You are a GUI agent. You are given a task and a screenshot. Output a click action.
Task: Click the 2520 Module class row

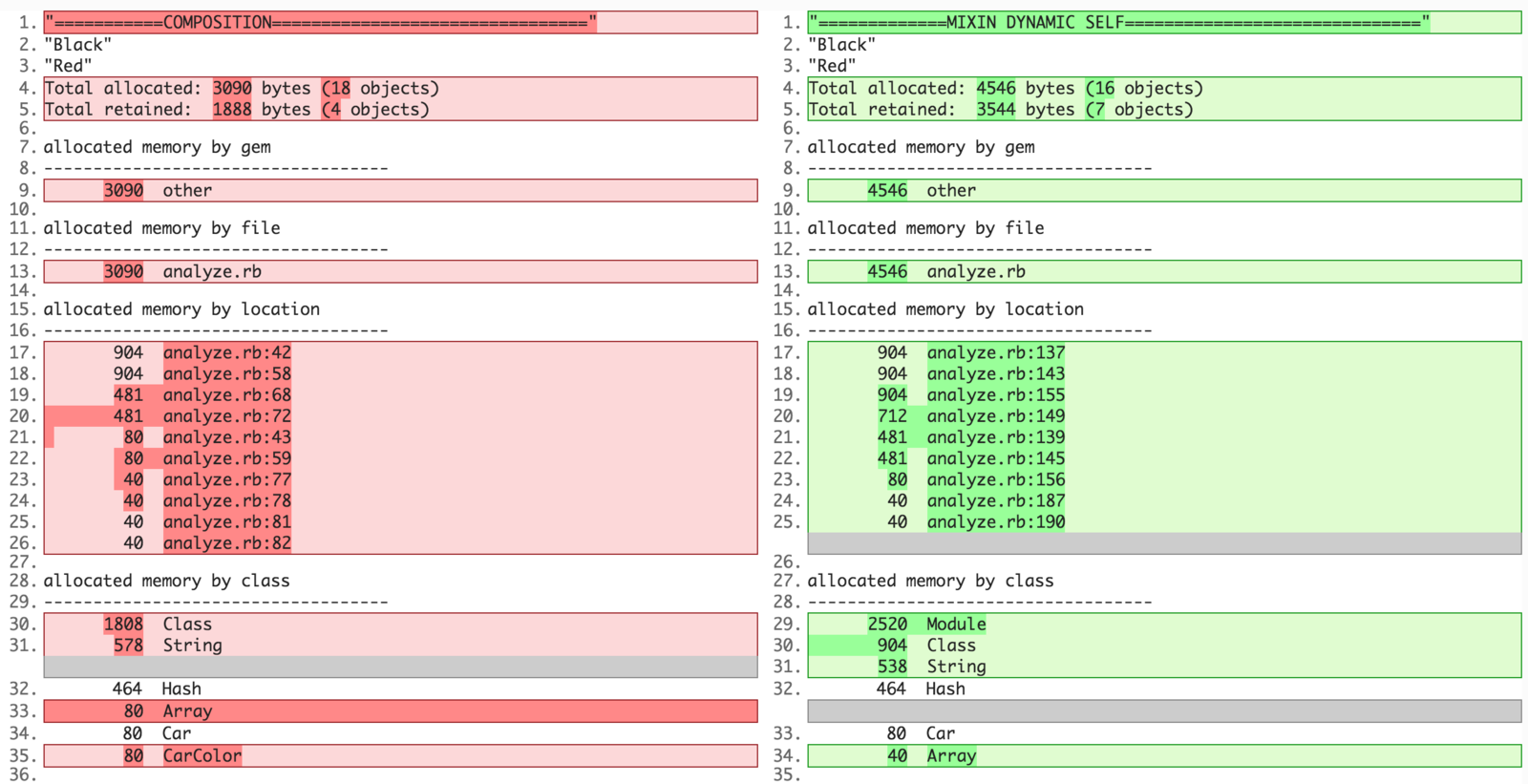pos(955,624)
